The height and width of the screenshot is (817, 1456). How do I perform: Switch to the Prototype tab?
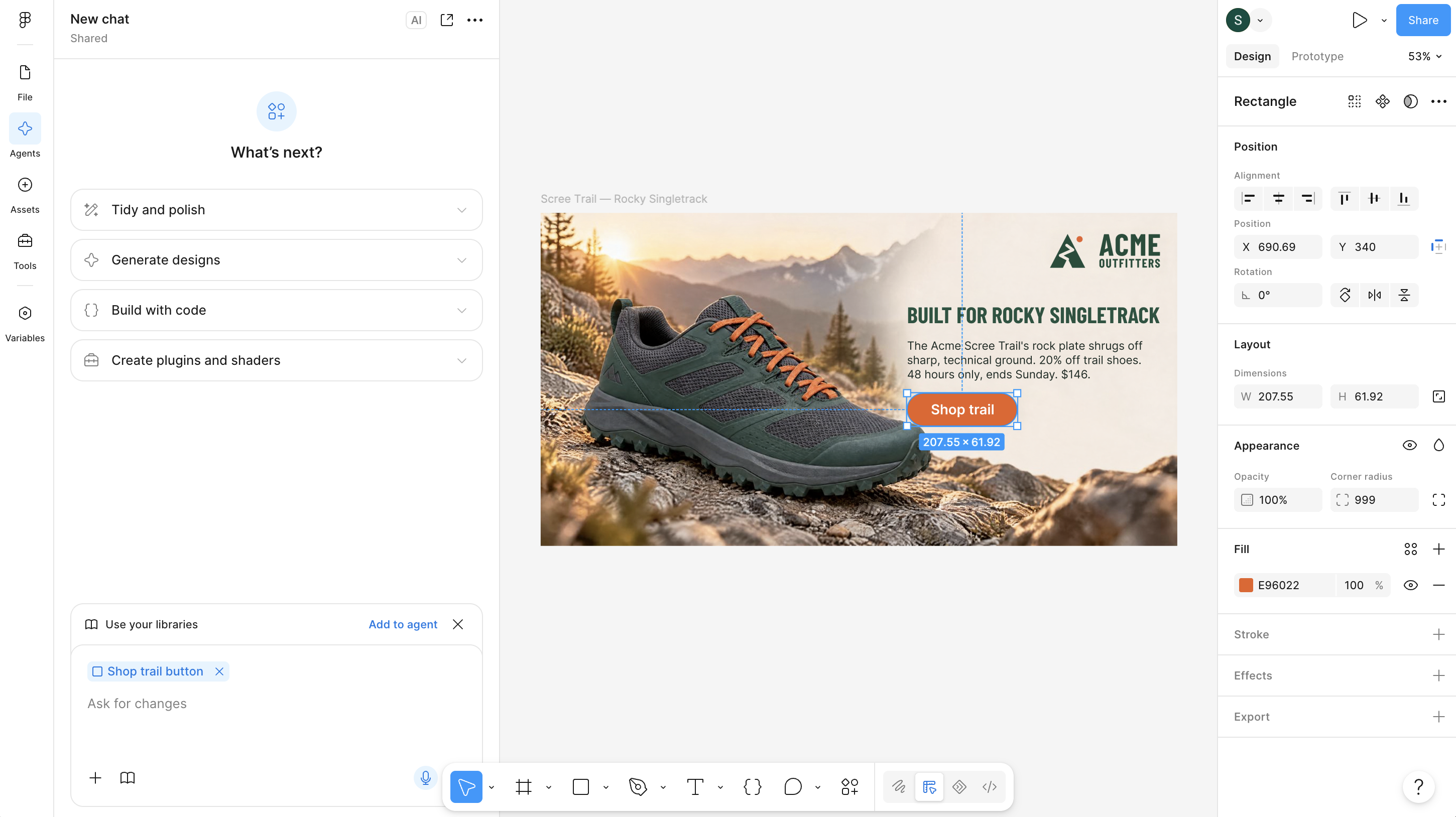pos(1317,57)
